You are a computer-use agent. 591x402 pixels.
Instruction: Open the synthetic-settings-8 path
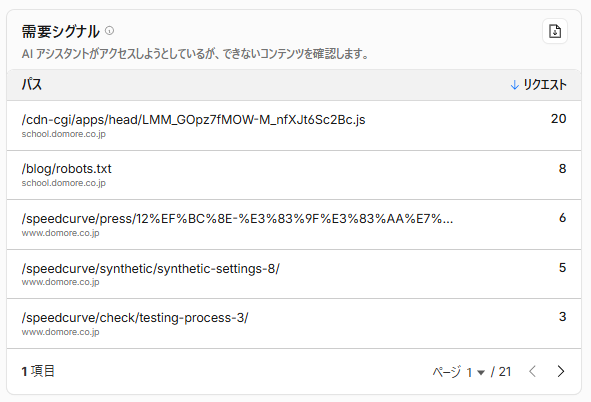[151, 269]
